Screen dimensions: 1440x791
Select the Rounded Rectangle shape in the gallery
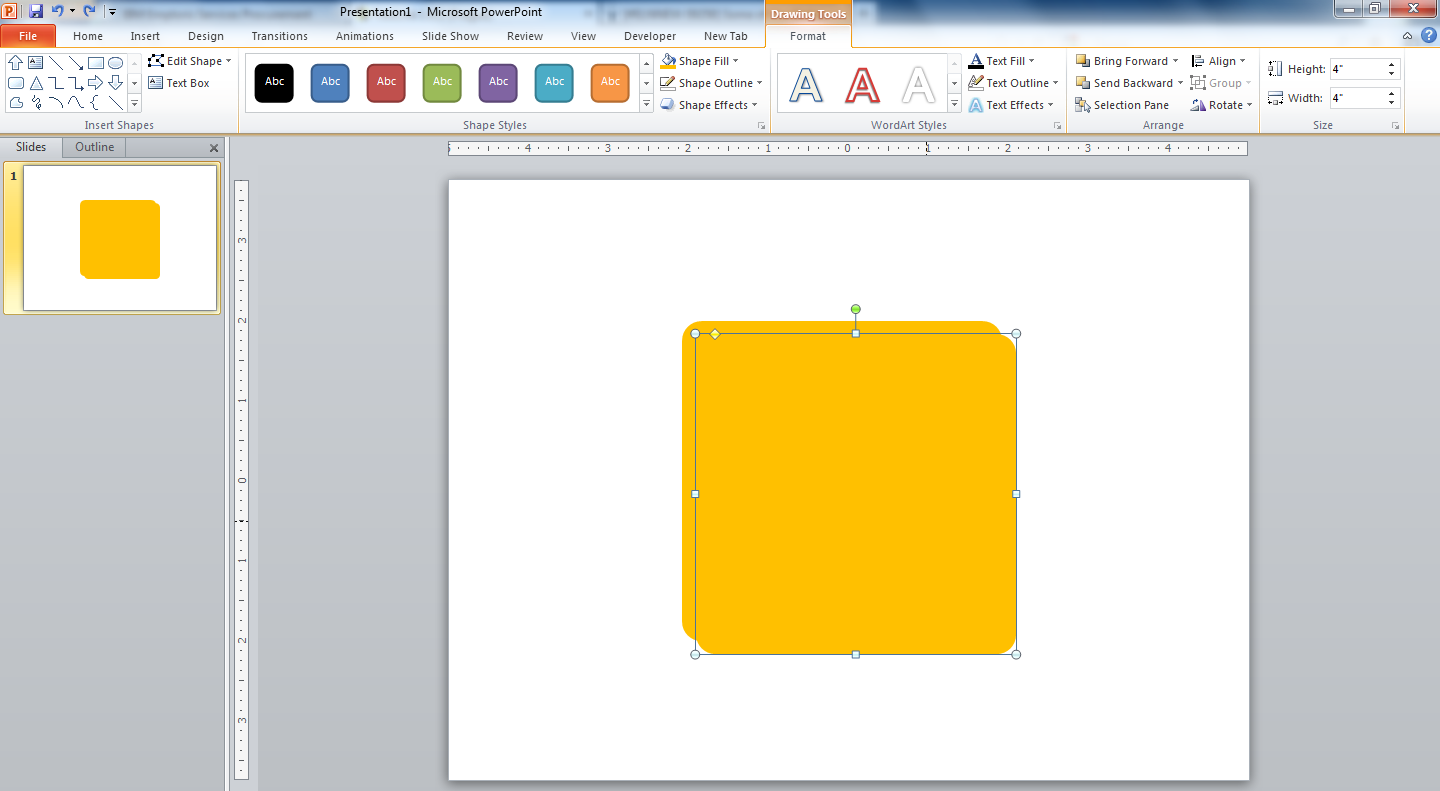click(x=16, y=83)
